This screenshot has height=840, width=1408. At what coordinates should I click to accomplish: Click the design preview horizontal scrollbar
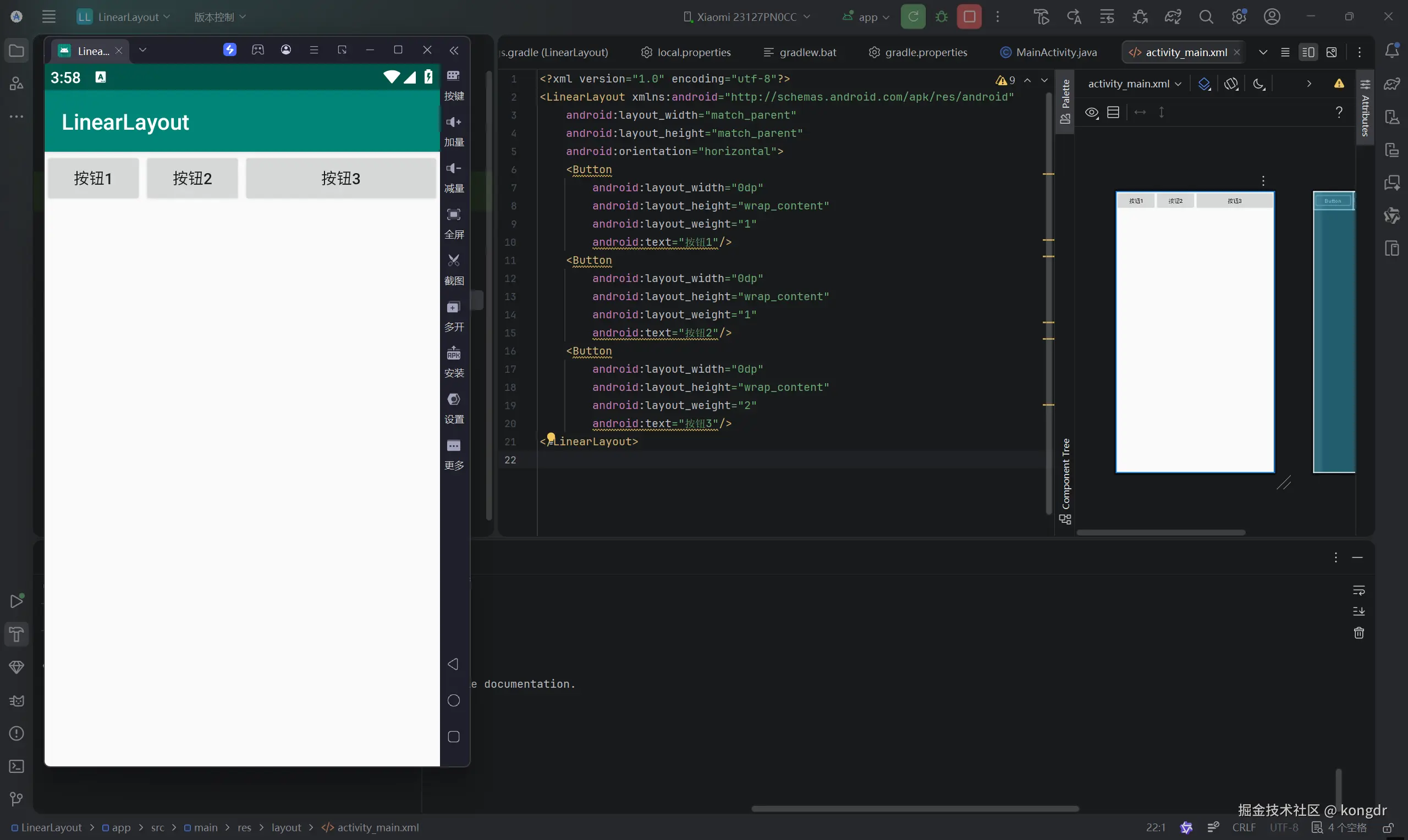tap(1160, 533)
